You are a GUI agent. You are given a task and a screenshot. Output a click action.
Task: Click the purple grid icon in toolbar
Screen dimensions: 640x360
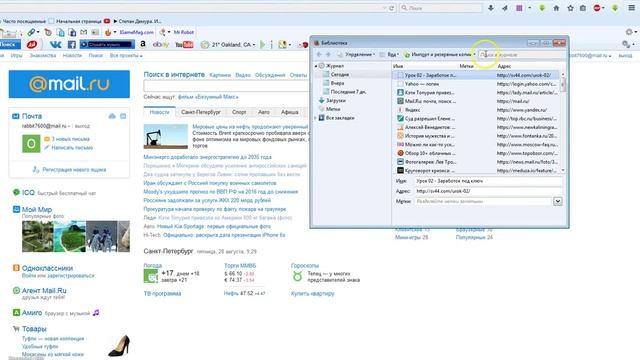tap(519, 8)
